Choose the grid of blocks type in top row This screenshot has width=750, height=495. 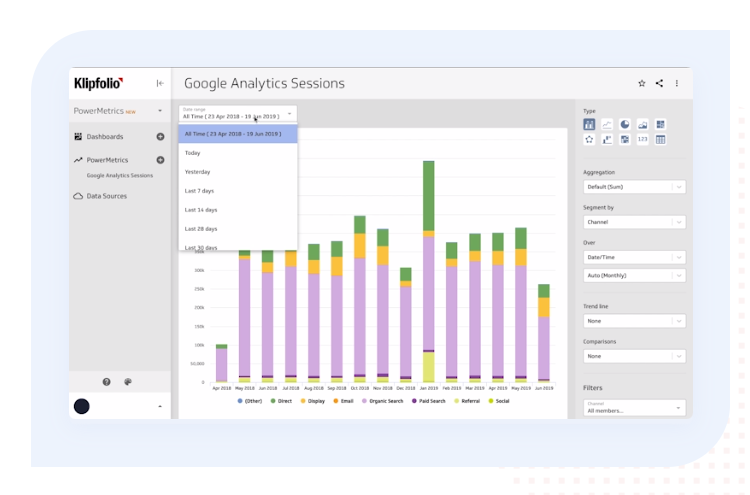[660, 125]
